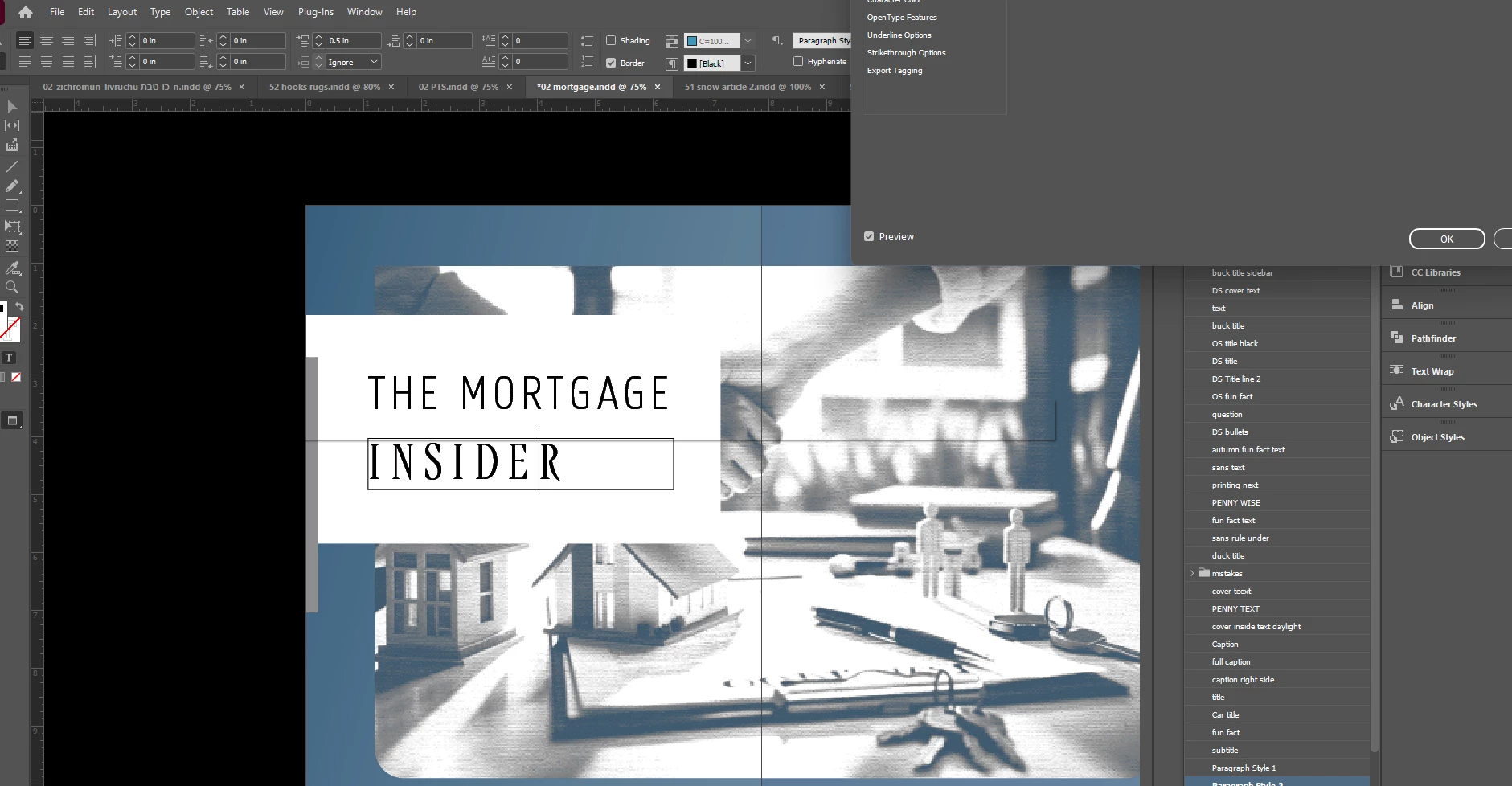
Task: Select the Pencil tool
Action: pos(12,186)
